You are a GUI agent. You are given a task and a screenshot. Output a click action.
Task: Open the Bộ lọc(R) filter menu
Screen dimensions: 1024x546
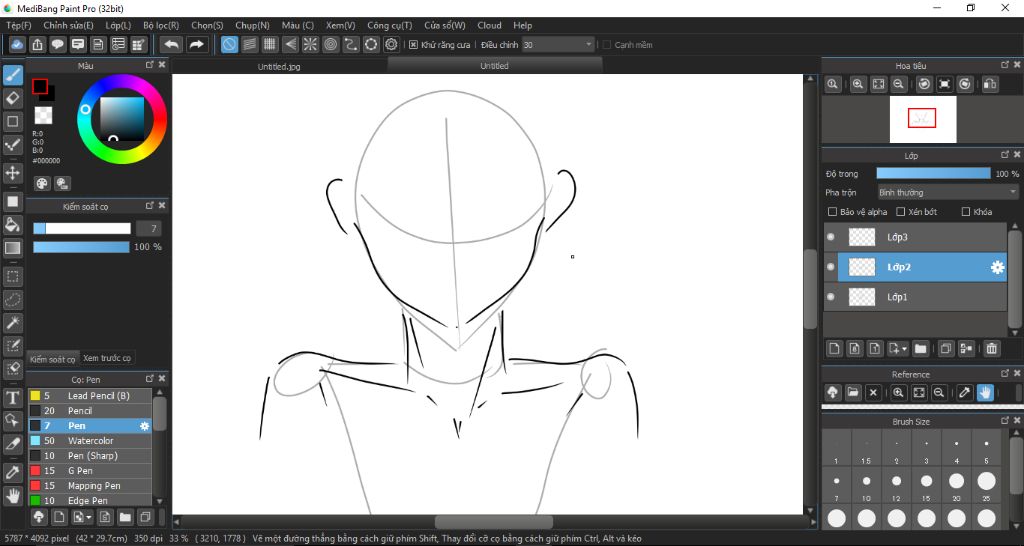tap(161, 25)
